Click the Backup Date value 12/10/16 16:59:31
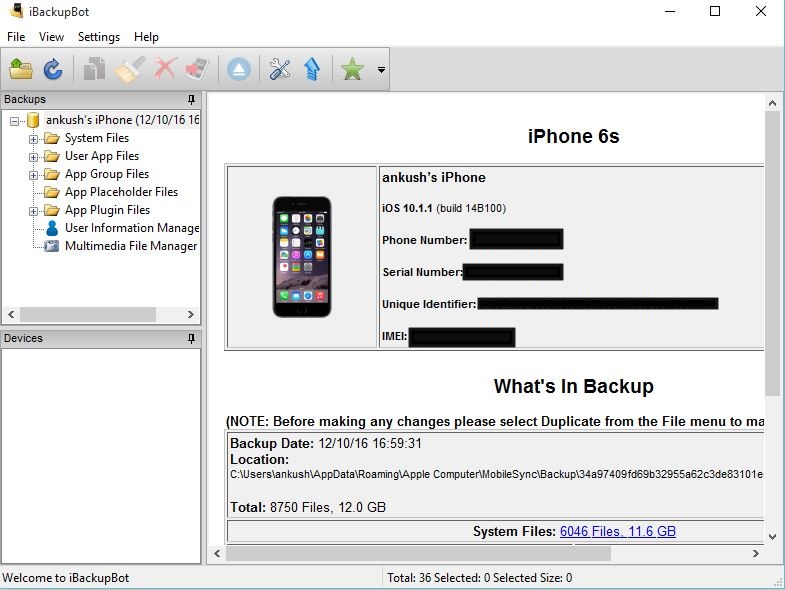The image size is (785, 590). pos(370,443)
